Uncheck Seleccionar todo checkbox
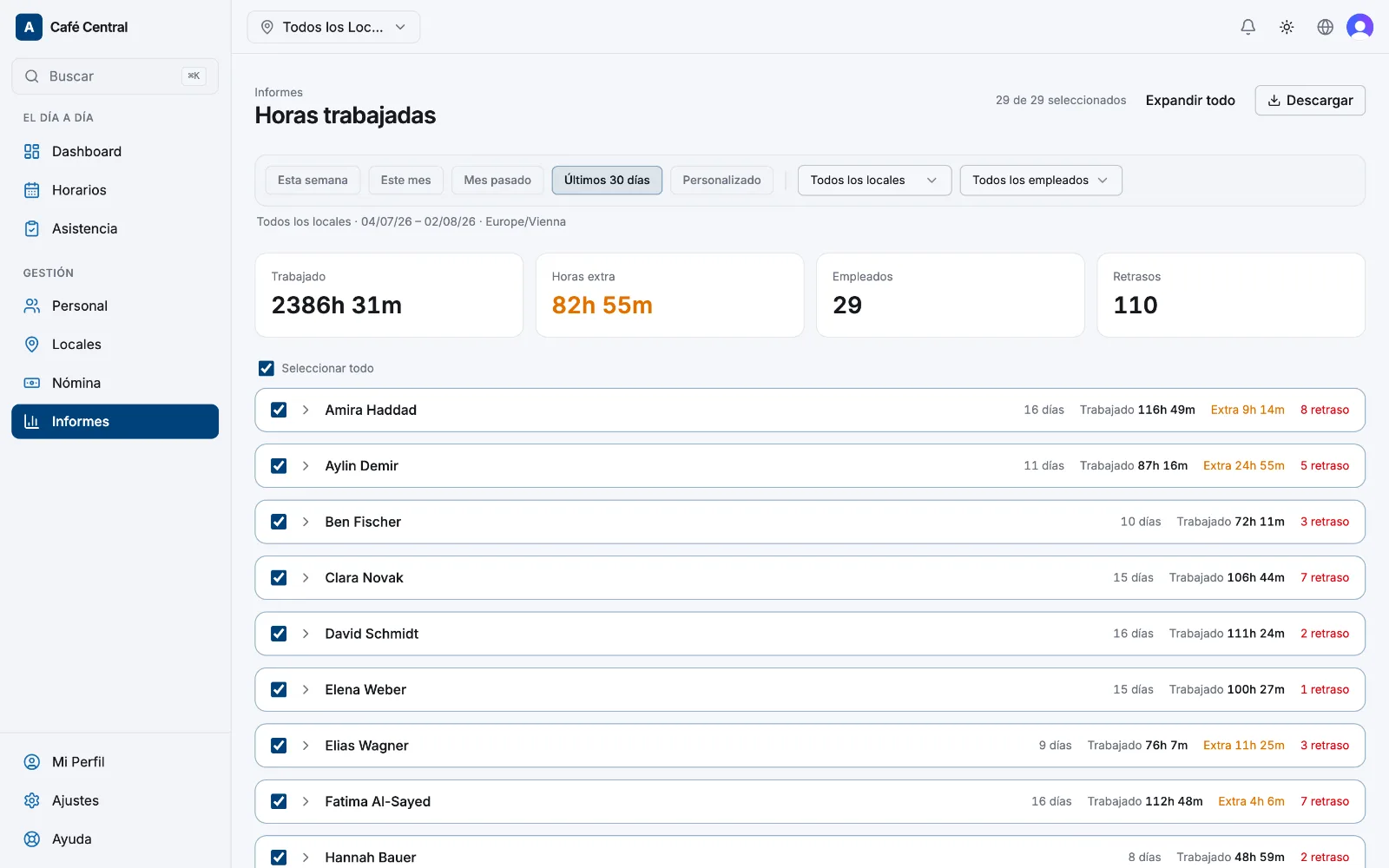1389x868 pixels. [267, 368]
